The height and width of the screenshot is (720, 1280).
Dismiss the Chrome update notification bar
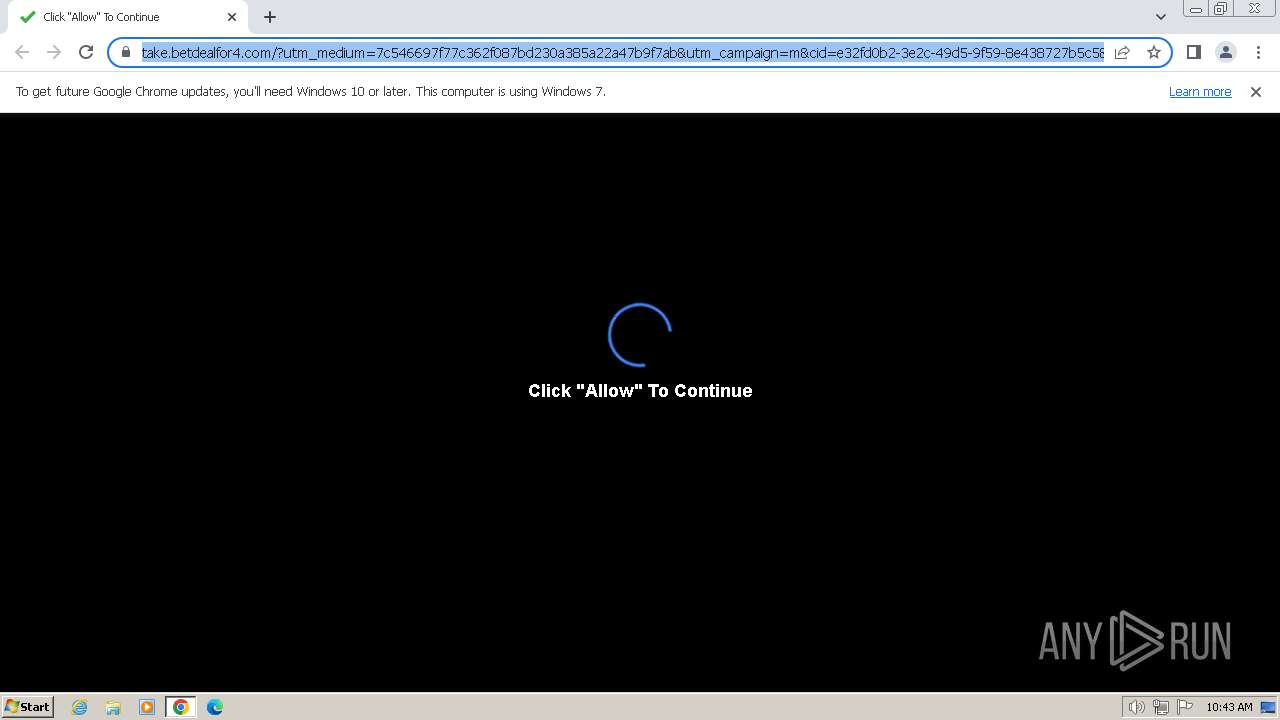[x=1256, y=91]
